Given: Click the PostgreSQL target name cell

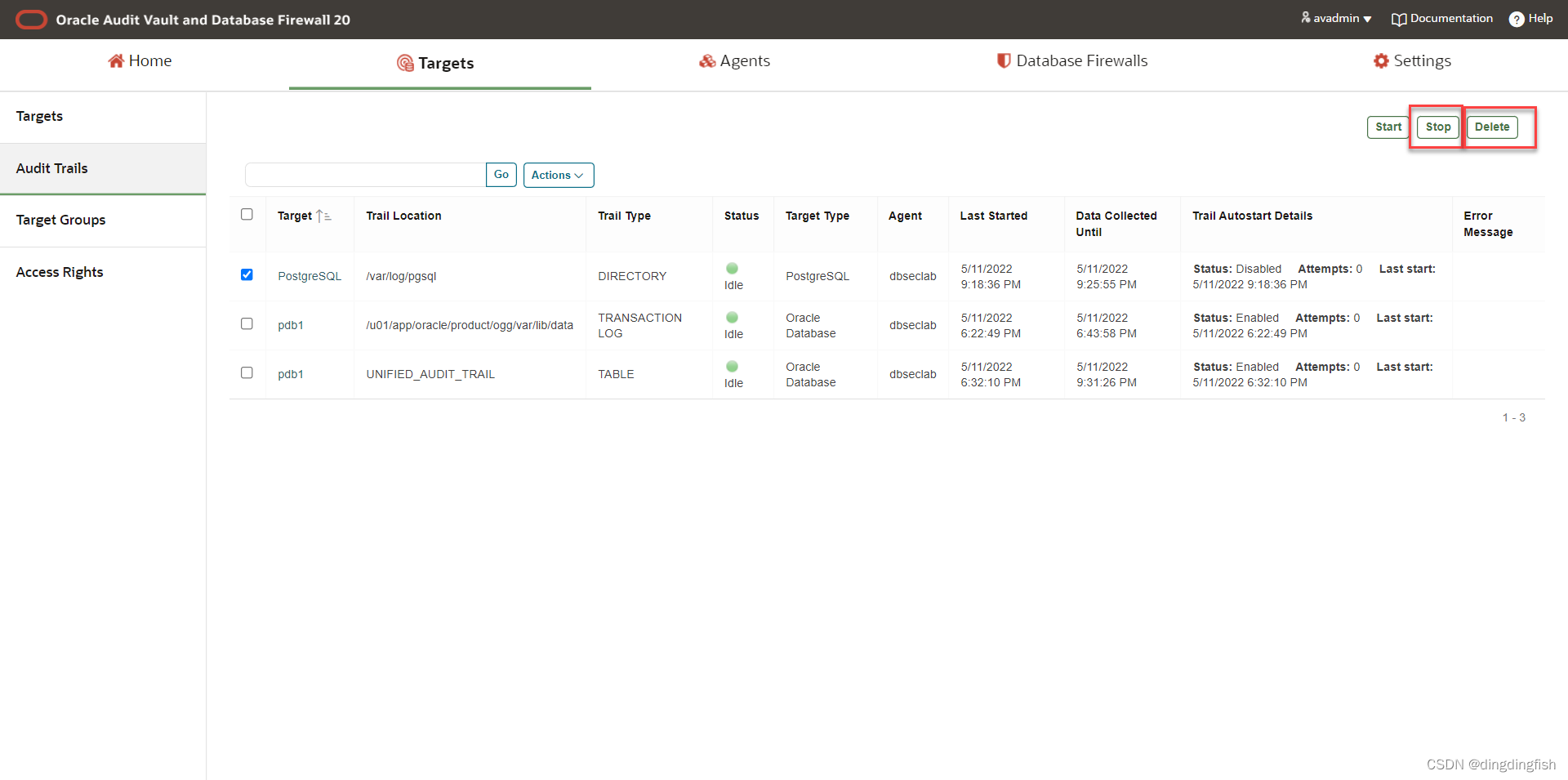Looking at the screenshot, I should (310, 276).
